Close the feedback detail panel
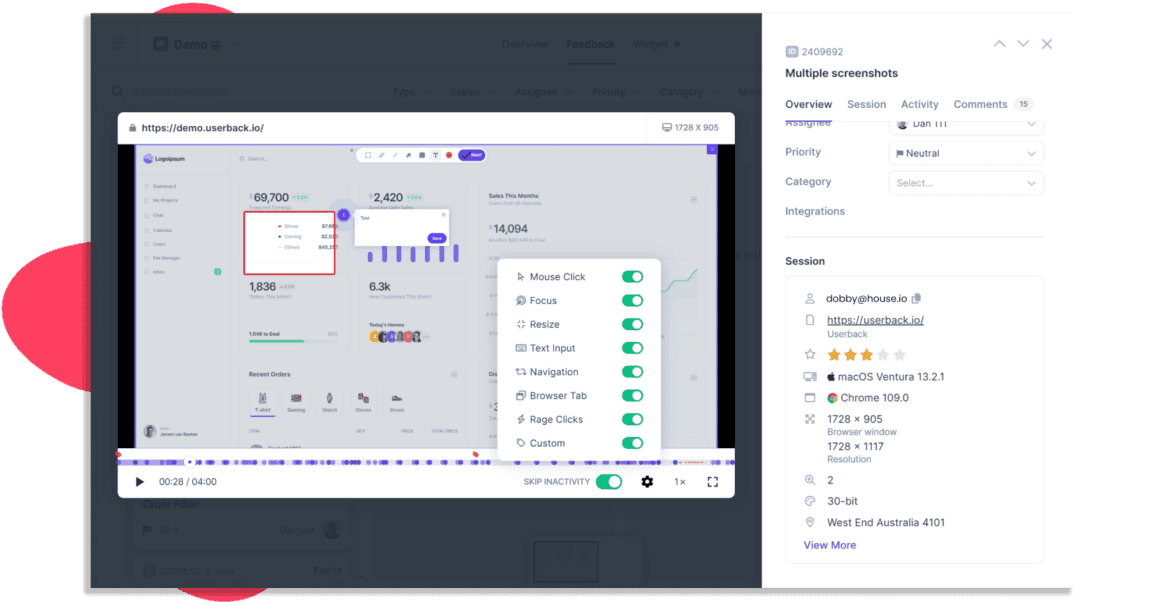Screen dimensions: 1160x604 1047,44
